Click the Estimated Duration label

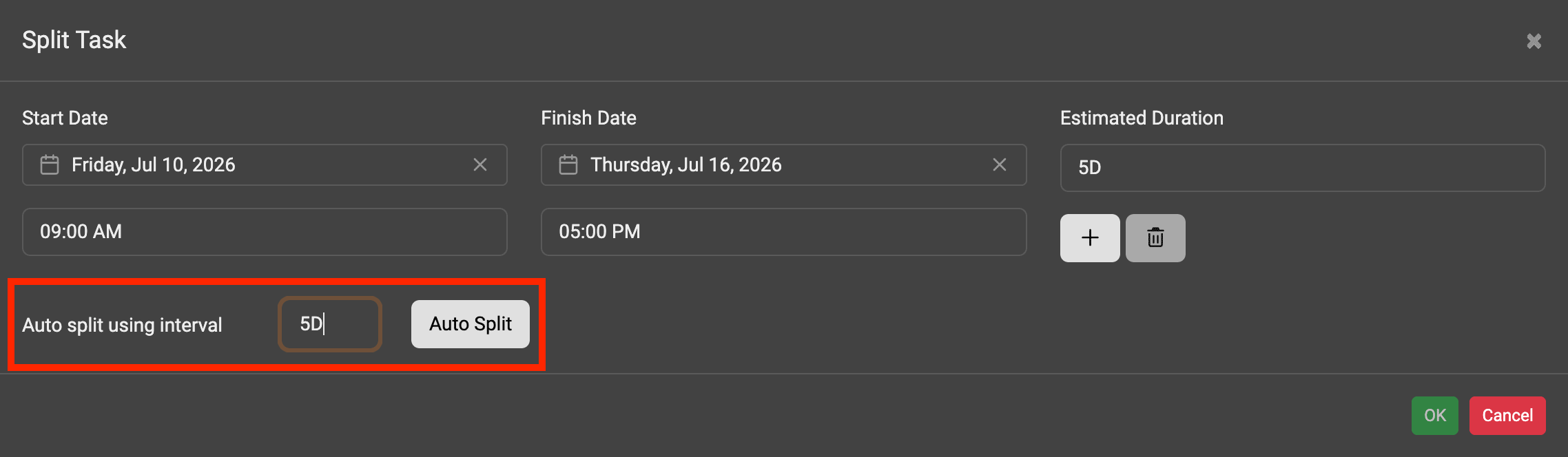click(1142, 118)
